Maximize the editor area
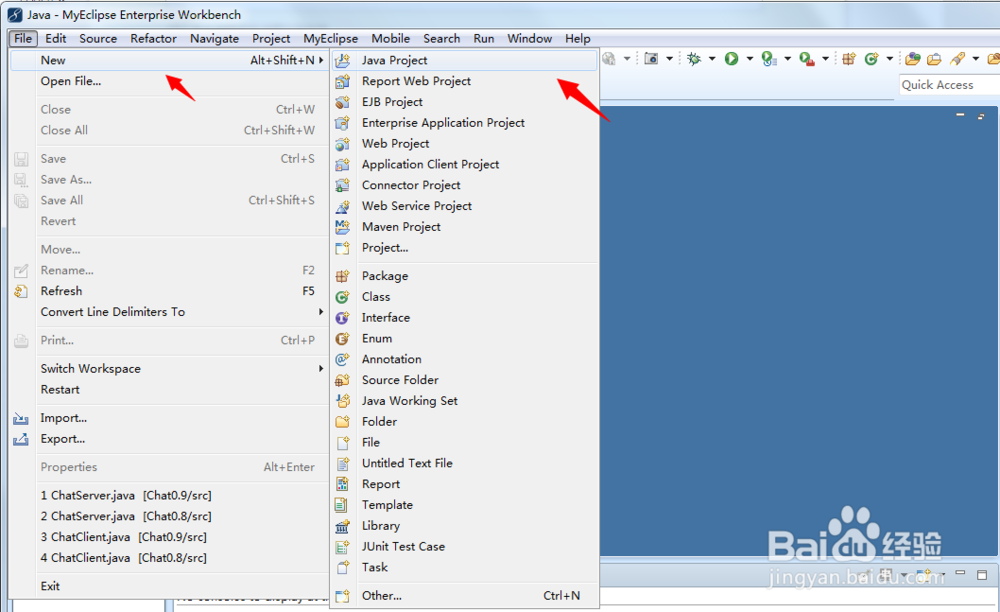The image size is (1000, 612). [x=981, y=116]
